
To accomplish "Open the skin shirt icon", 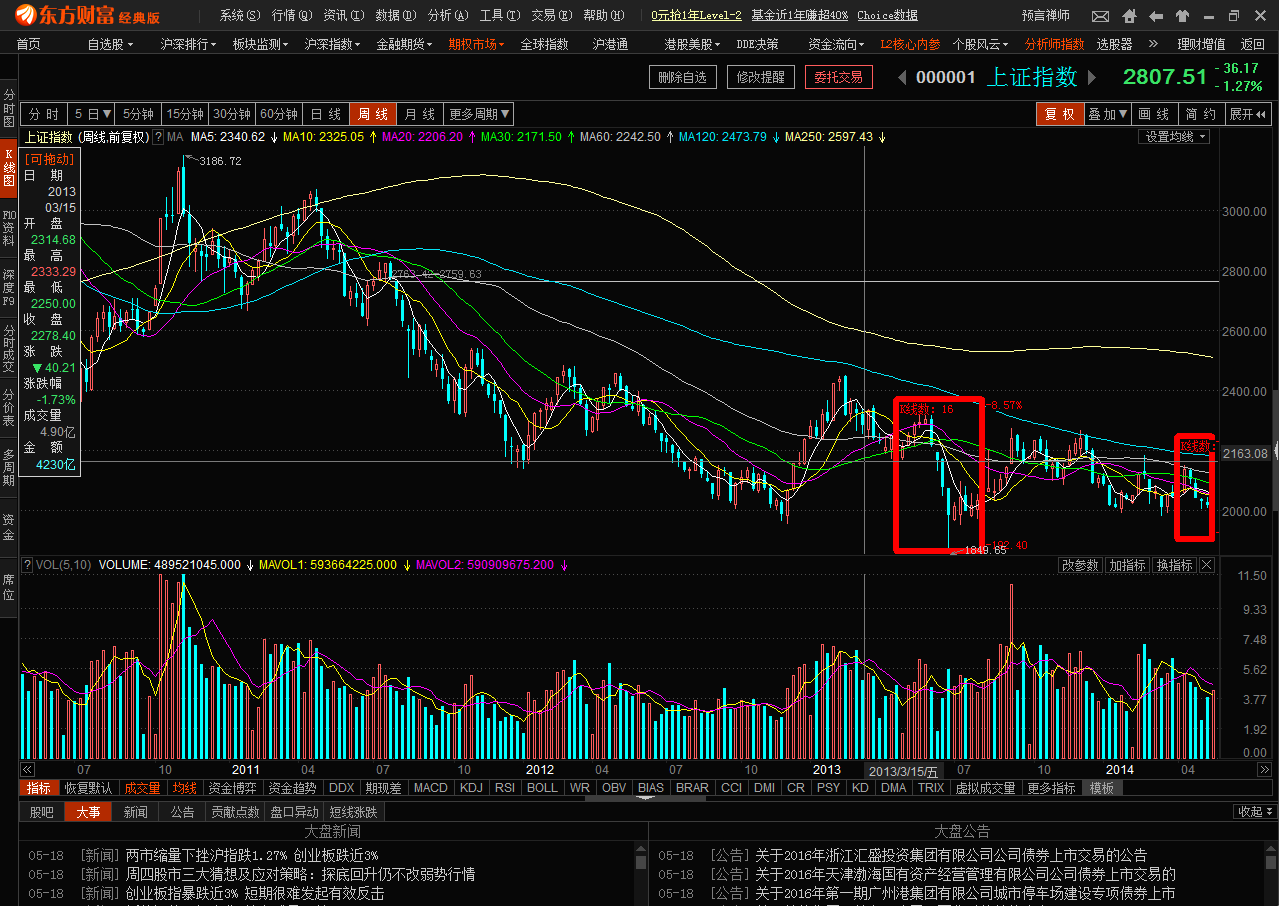I will pyautogui.click(x=1182, y=16).
